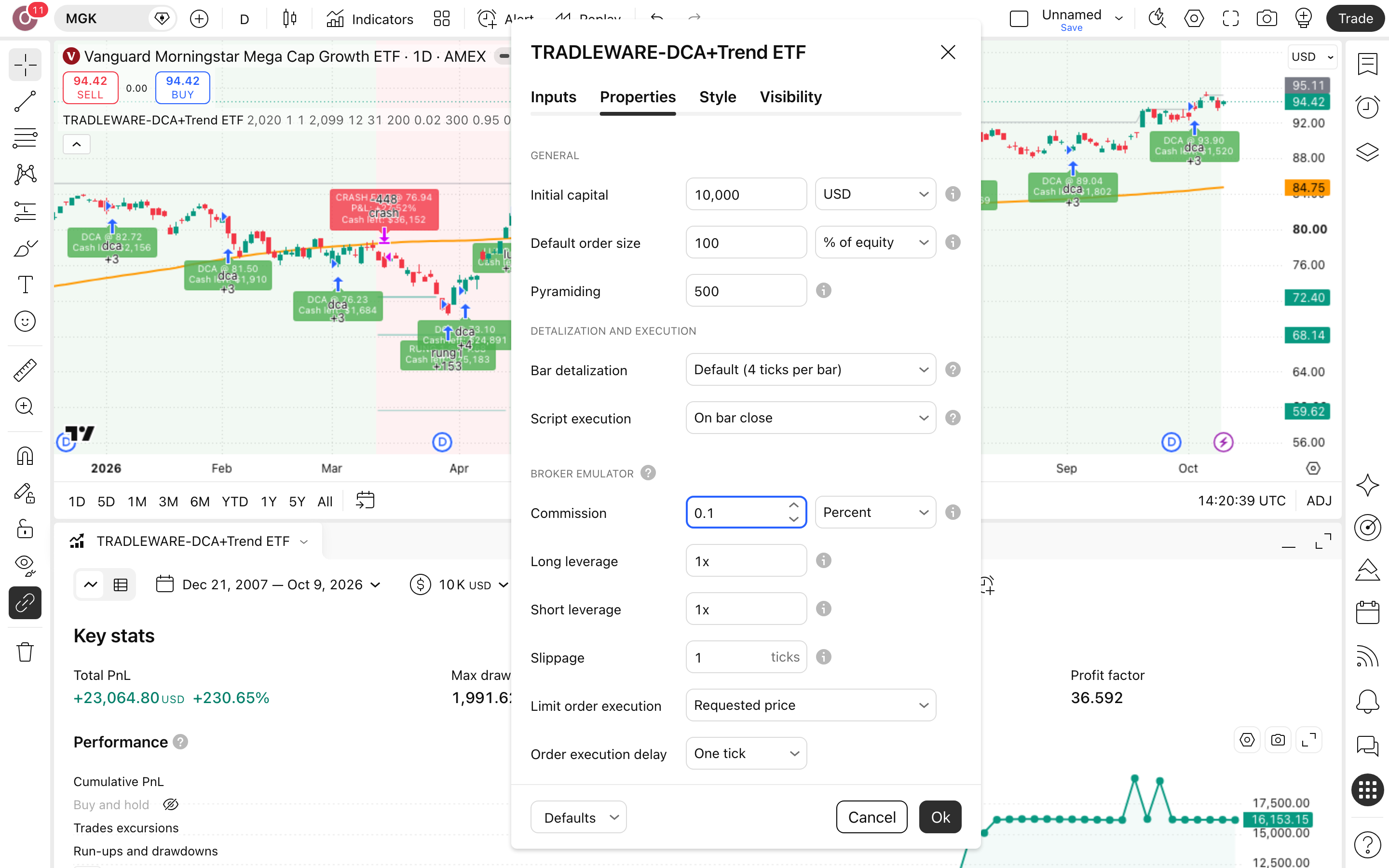Open the Visibility tab
1389x868 pixels.
point(790,97)
